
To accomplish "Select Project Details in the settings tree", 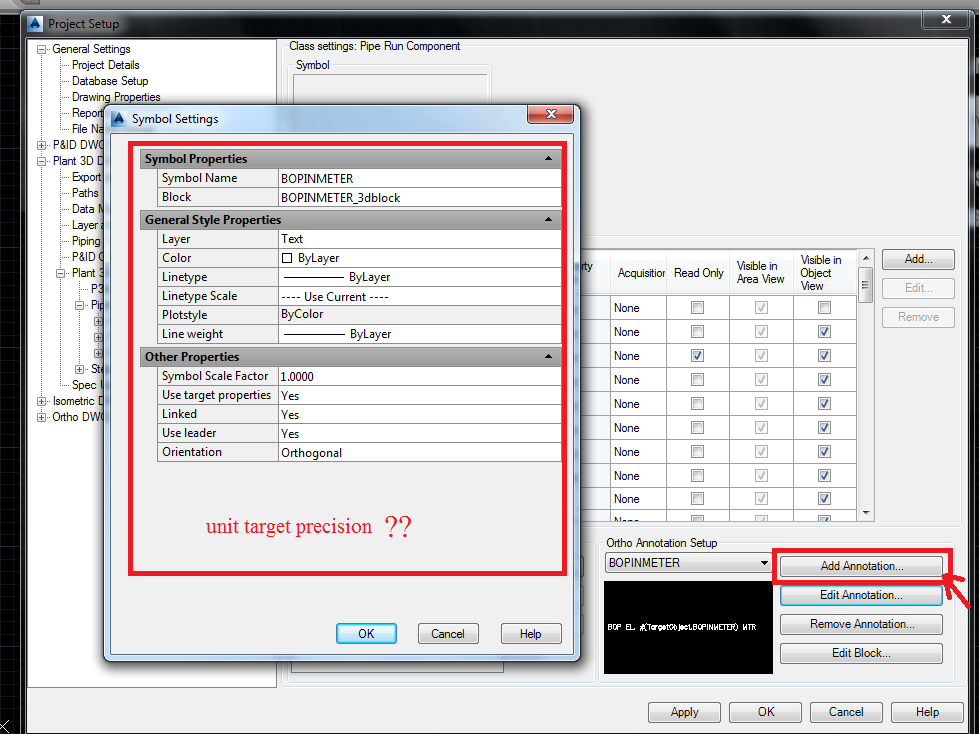I will click(103, 64).
